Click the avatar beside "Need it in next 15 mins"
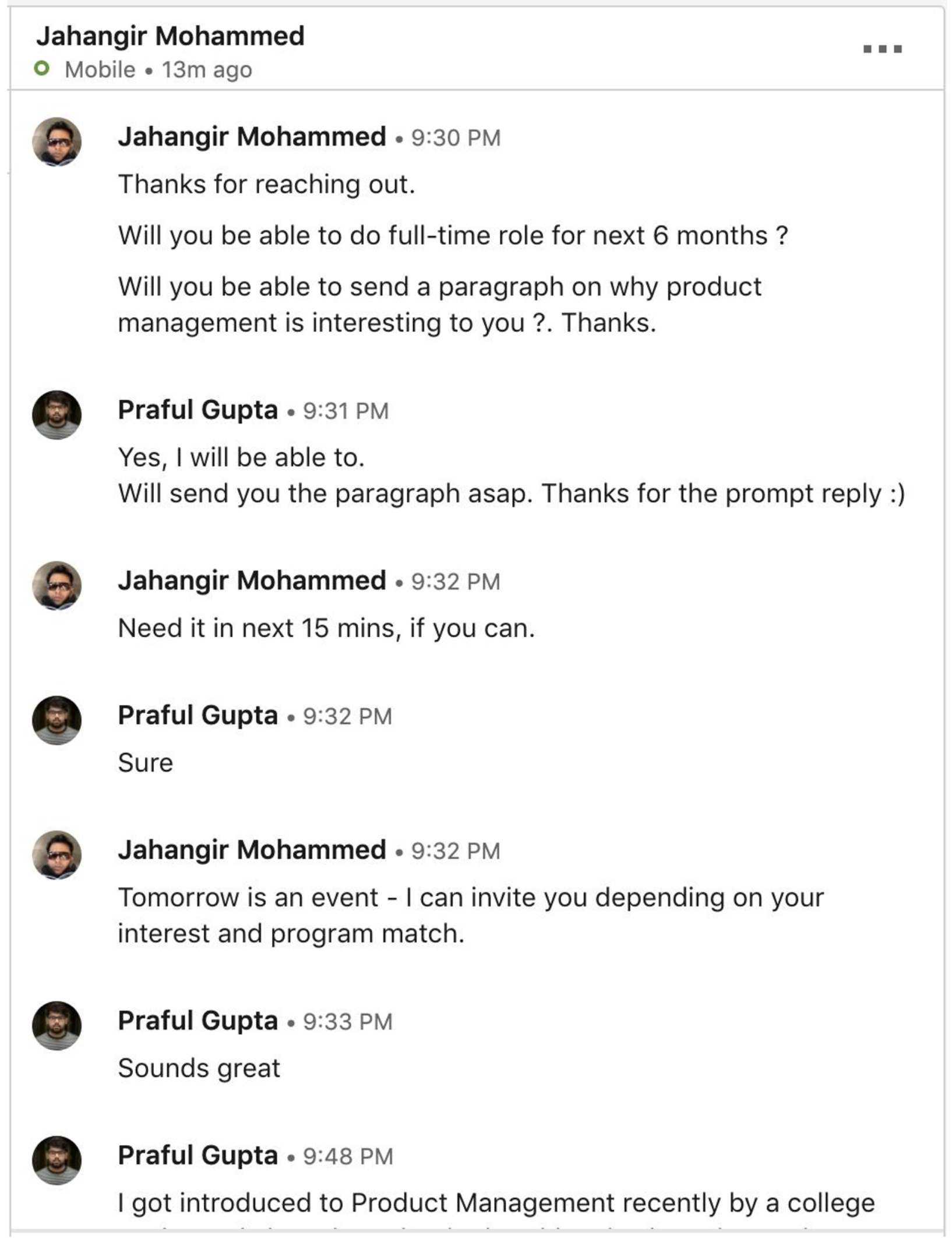The image size is (952, 1238). [57, 585]
